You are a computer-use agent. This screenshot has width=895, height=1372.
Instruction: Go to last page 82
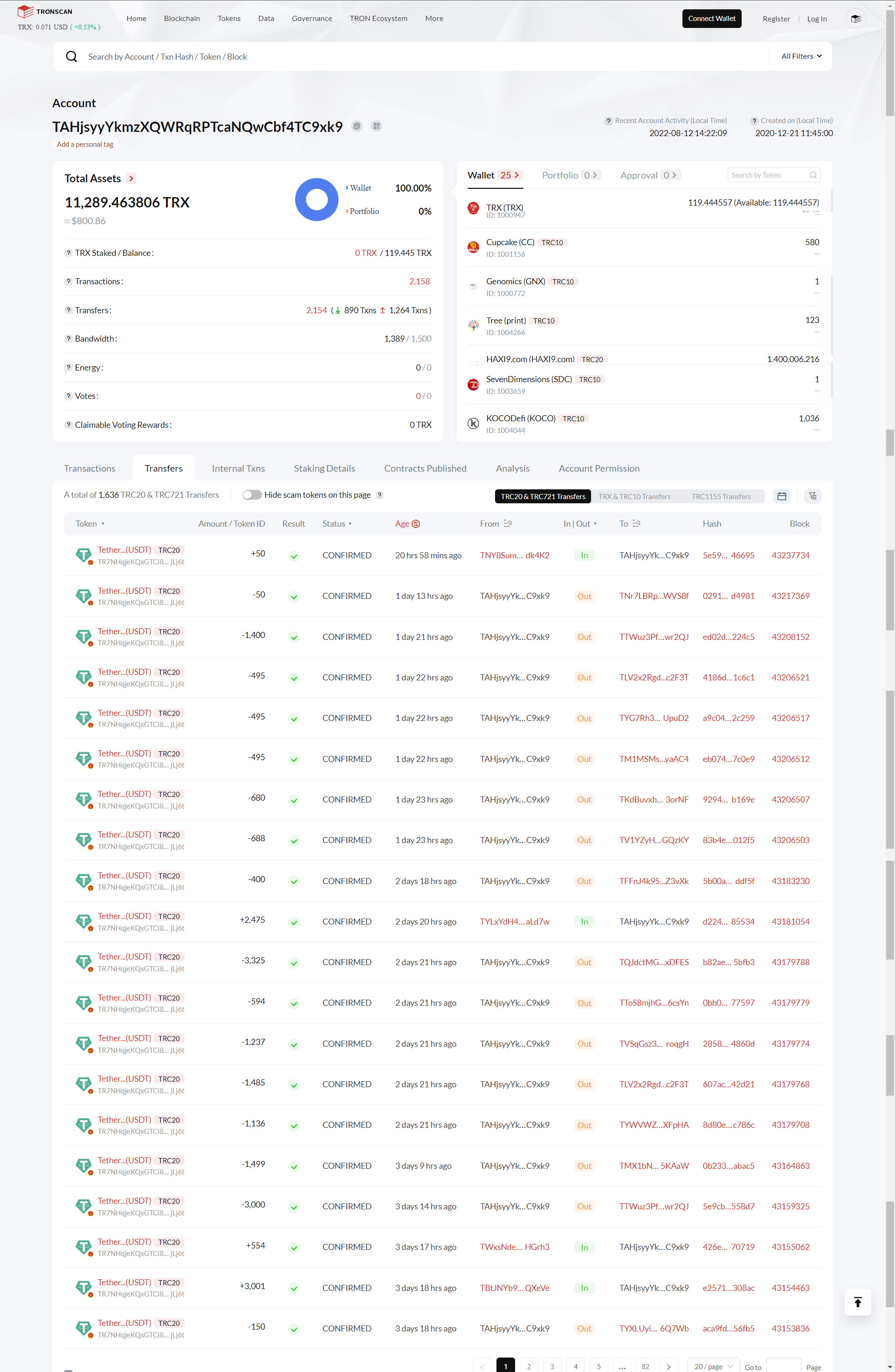click(645, 1366)
